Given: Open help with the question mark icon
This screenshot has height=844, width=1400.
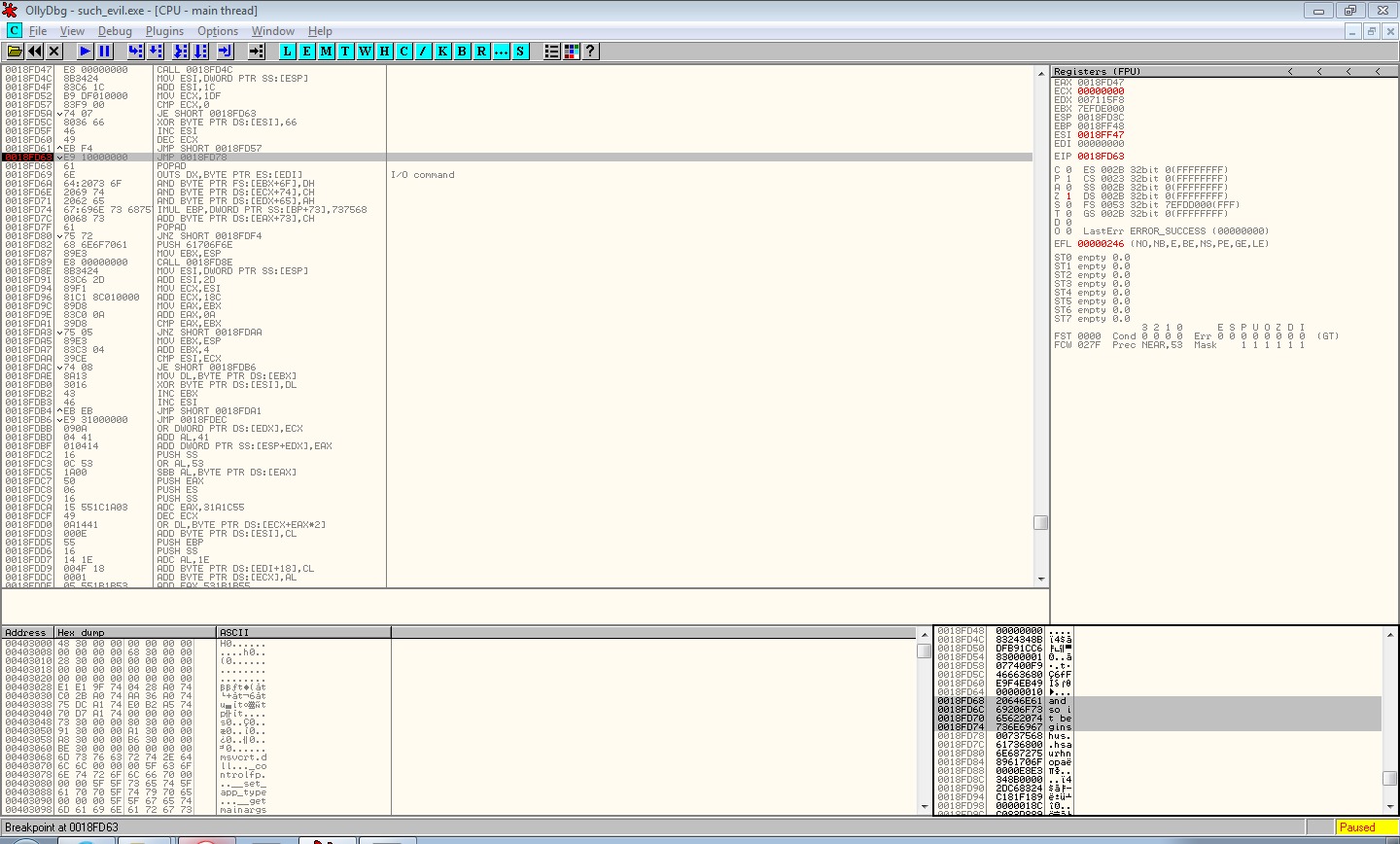Looking at the screenshot, I should [x=590, y=51].
